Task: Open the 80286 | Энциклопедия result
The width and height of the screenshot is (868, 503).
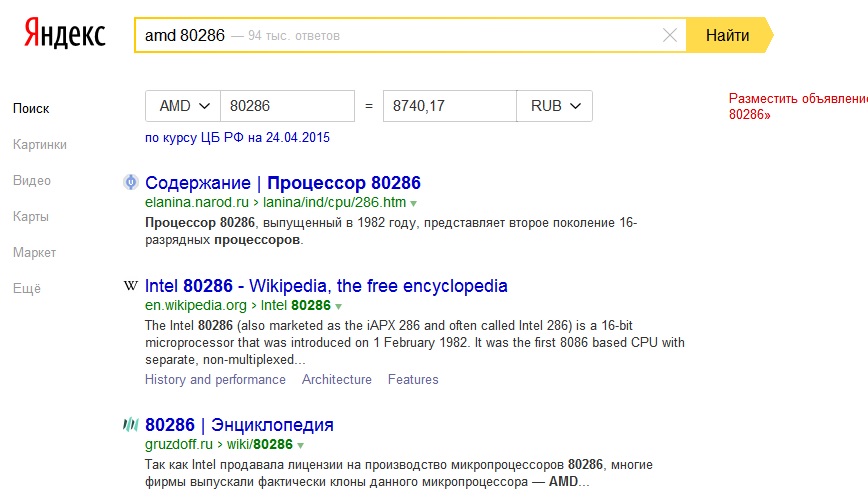Action: coord(239,424)
